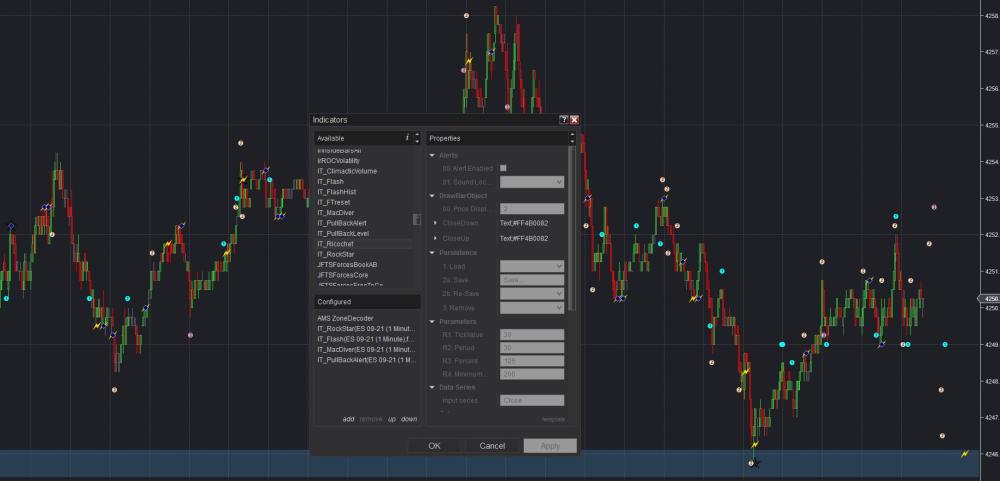Click the CloseUp Text;#FF4B0082 value
Viewport: 1000px width, 481px height.
click(x=524, y=239)
